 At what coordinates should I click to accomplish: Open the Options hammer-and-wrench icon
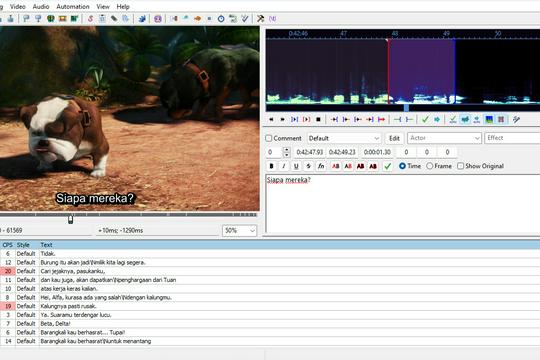(x=260, y=19)
